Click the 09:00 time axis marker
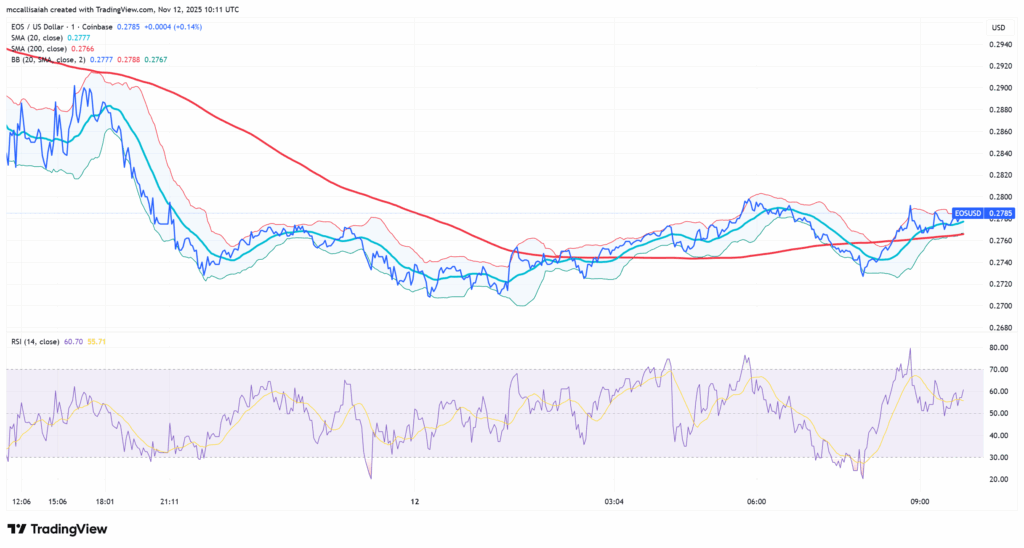This screenshot has width=1024, height=548. click(x=920, y=501)
